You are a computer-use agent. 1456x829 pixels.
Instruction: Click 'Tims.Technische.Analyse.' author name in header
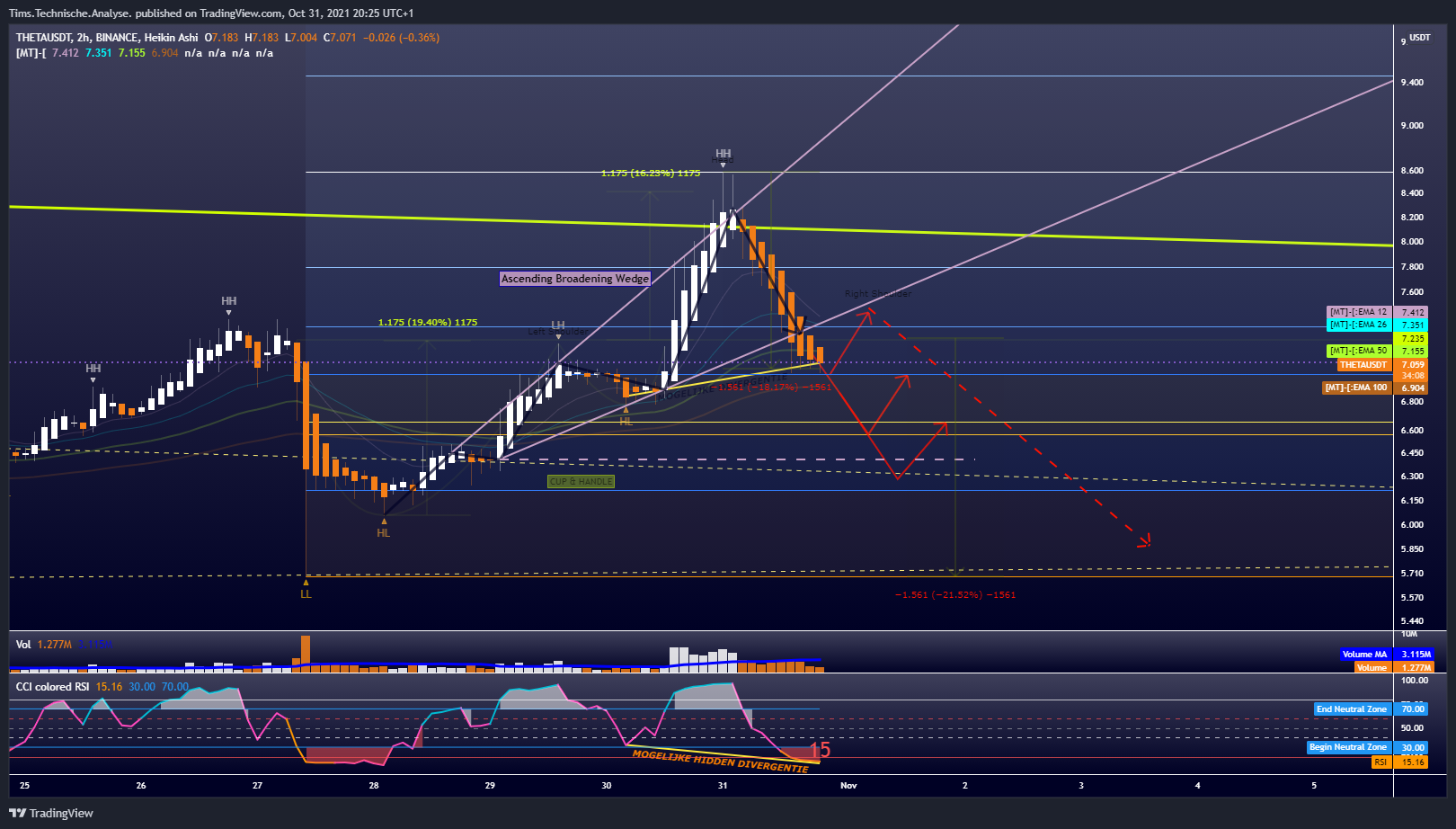pos(70,13)
